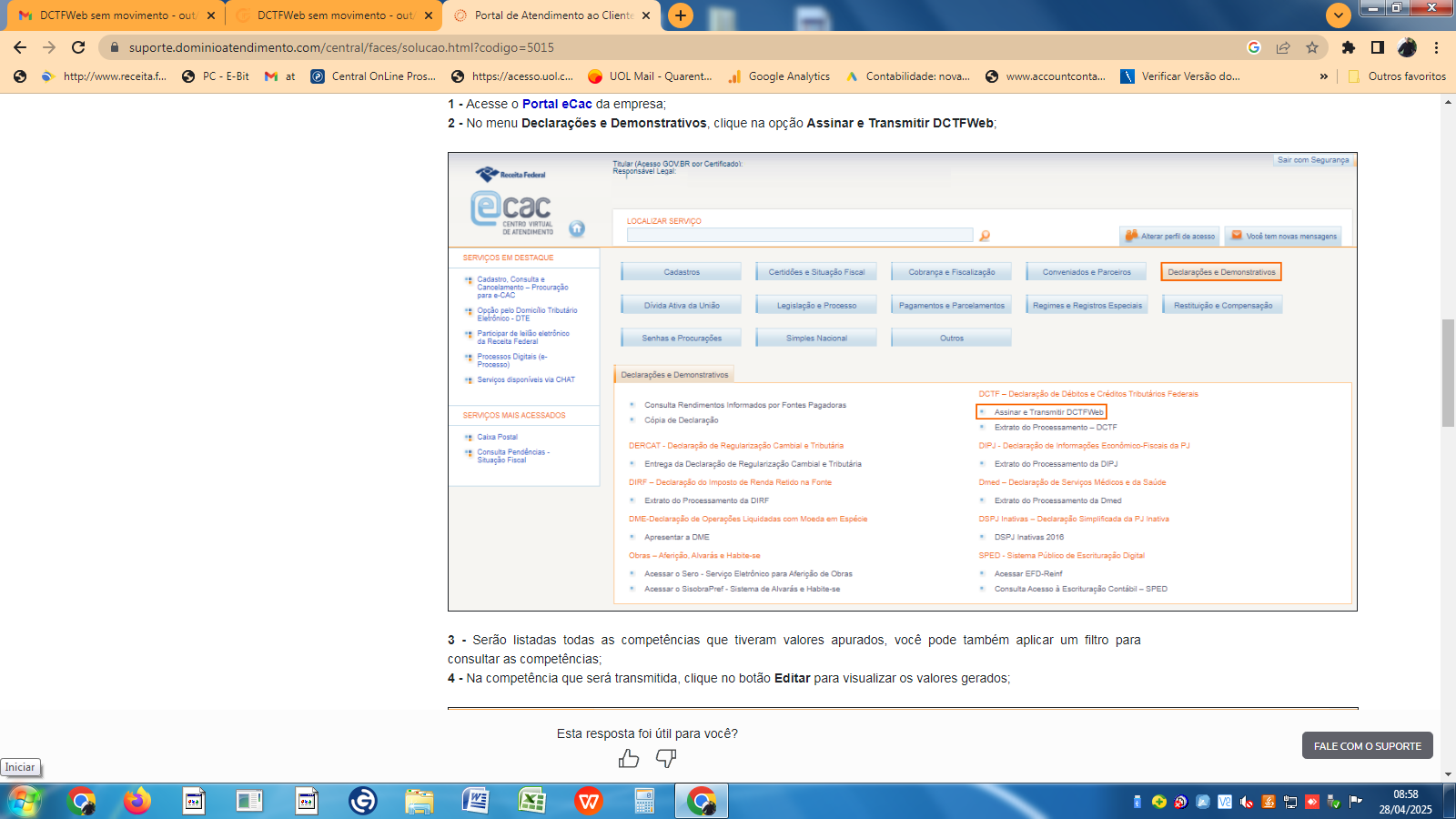The image size is (1456, 819).
Task: Open Firefox from the taskbar
Action: point(137,801)
